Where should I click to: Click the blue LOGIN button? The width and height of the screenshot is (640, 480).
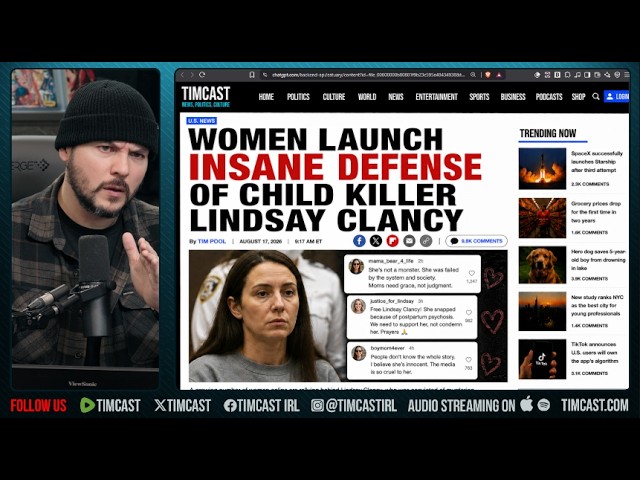617,97
